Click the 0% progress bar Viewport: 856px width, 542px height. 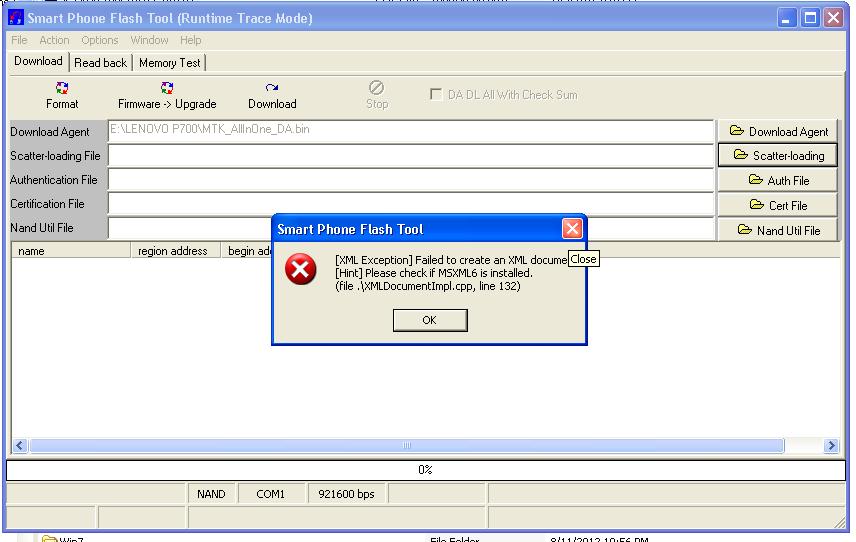click(426, 470)
